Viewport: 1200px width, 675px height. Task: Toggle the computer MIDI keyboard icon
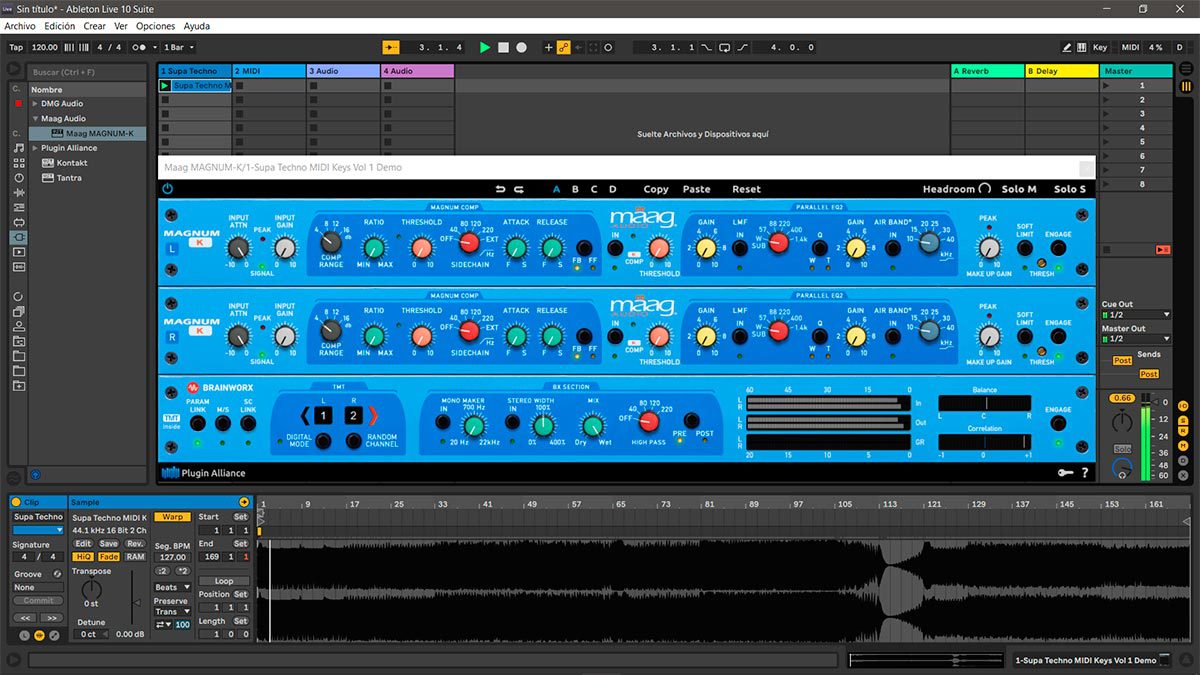(1082, 47)
